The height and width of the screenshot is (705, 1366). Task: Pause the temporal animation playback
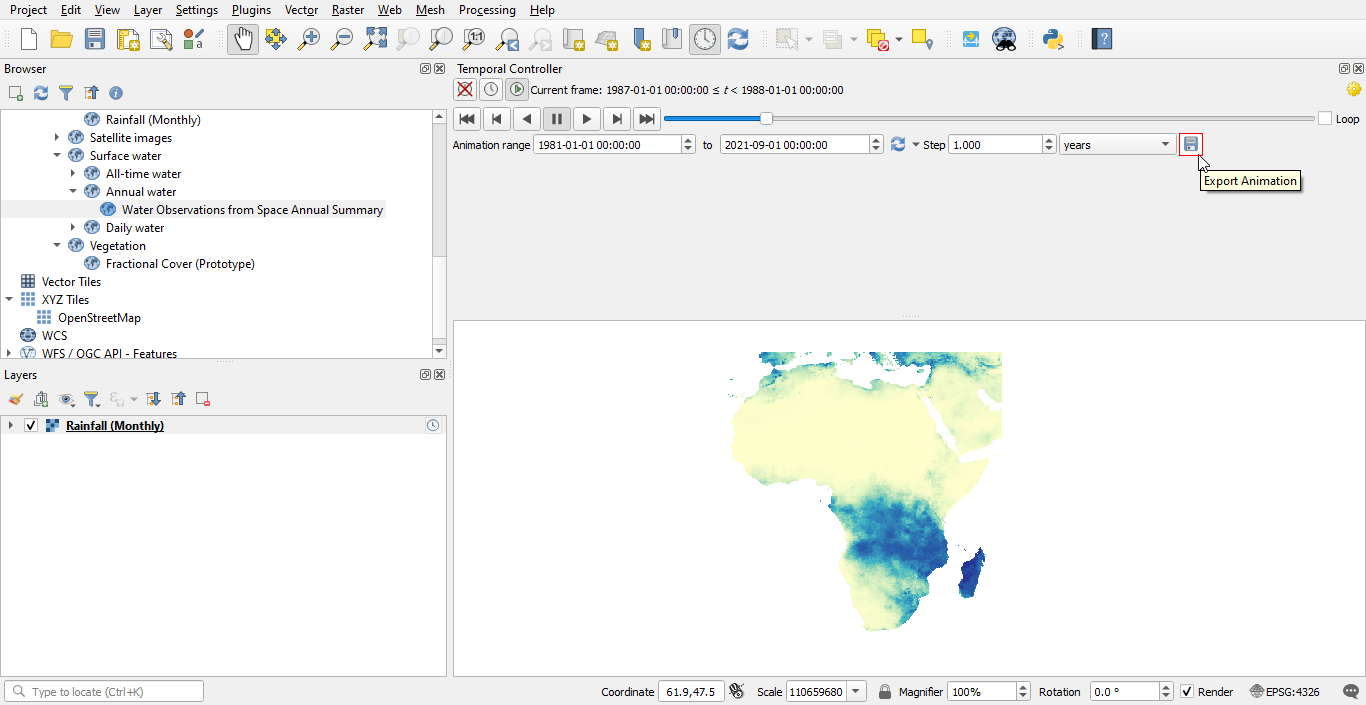[x=556, y=118]
